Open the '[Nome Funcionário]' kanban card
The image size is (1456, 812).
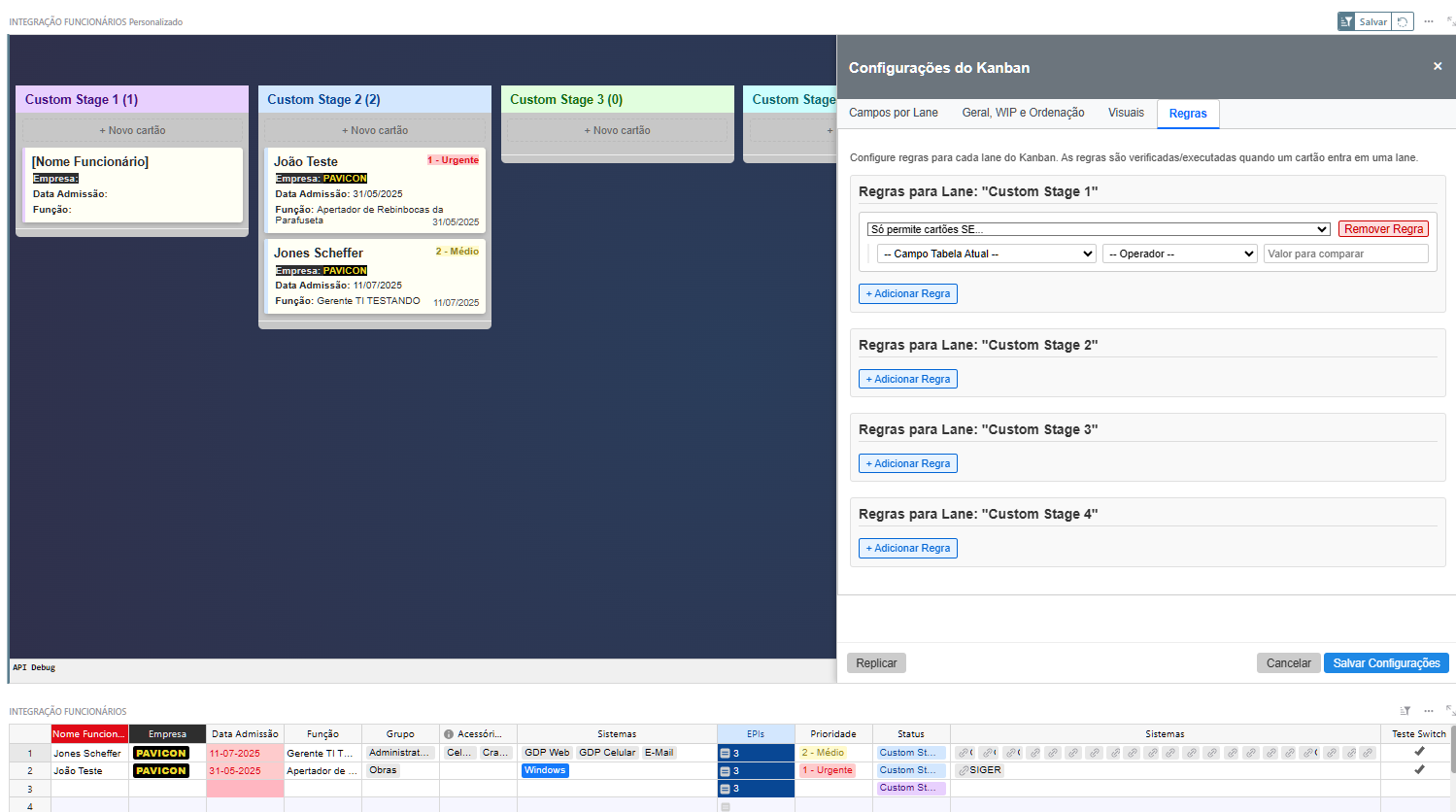132,185
